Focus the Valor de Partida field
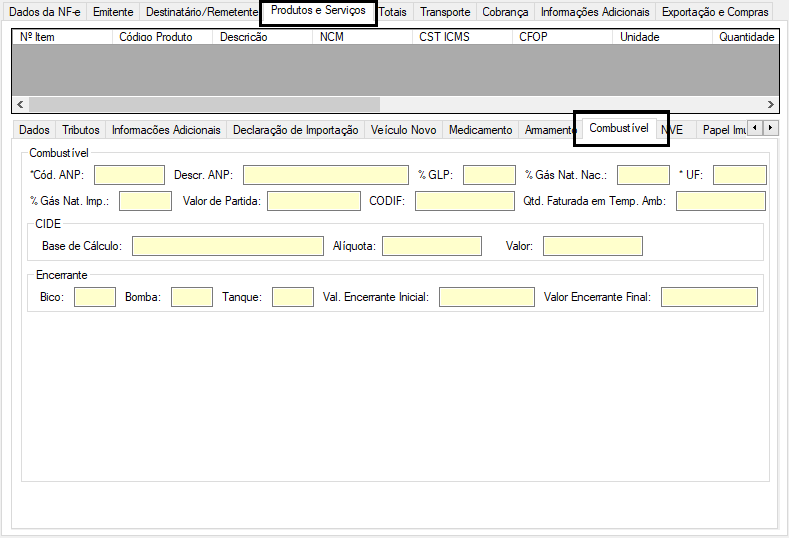789x538 pixels. [x=314, y=201]
